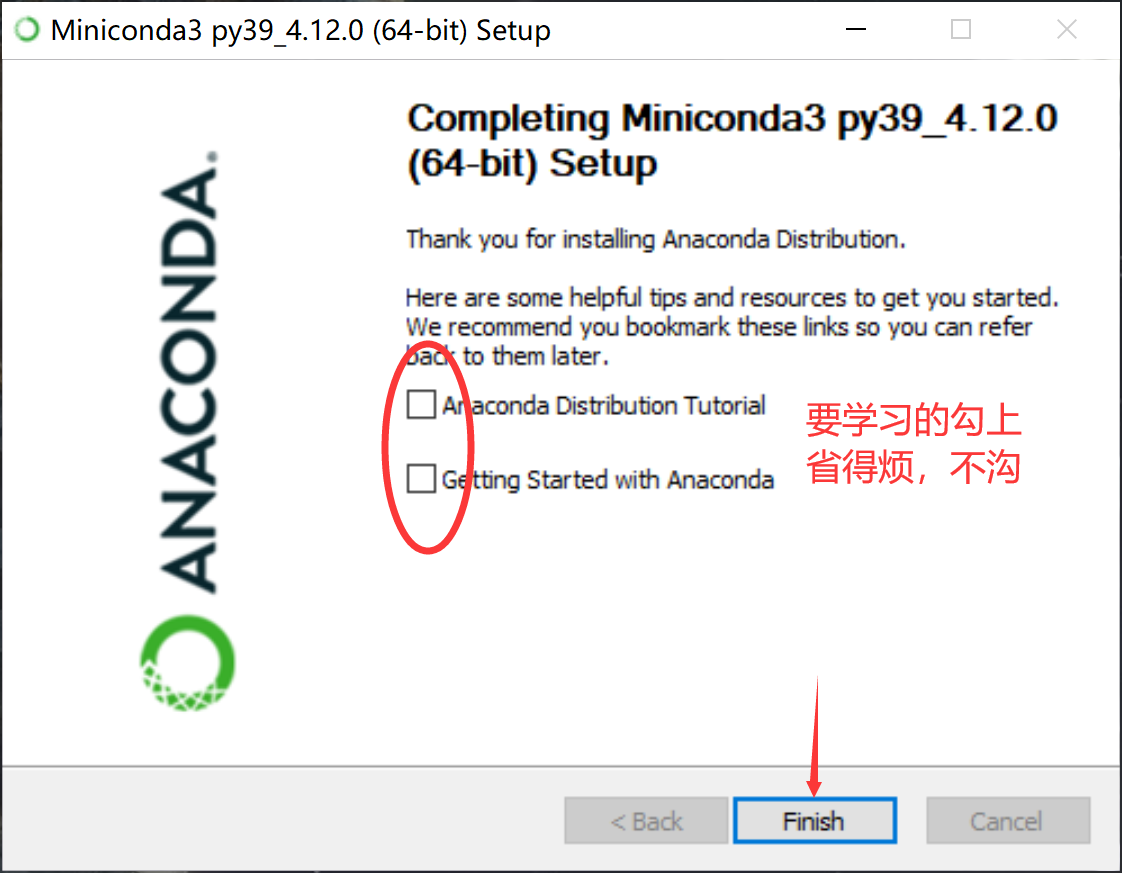Click the helpful tips and resources paragraph
The width and height of the screenshot is (1122, 873).
pos(732,326)
